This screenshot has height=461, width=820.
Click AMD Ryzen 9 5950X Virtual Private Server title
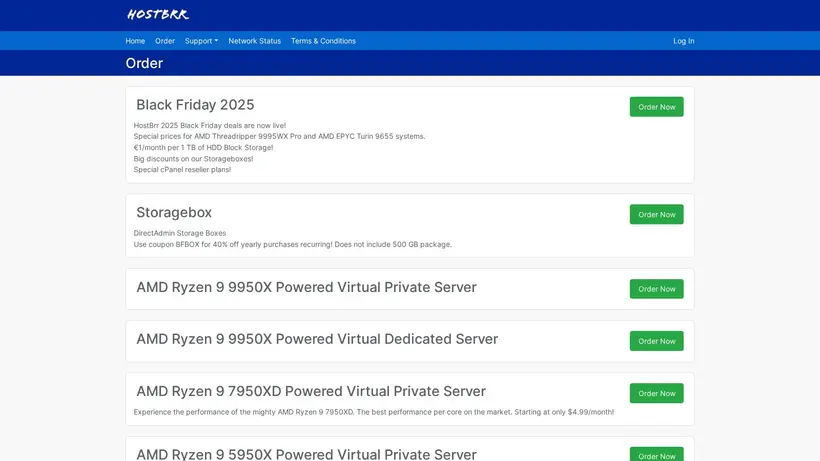(x=306, y=454)
